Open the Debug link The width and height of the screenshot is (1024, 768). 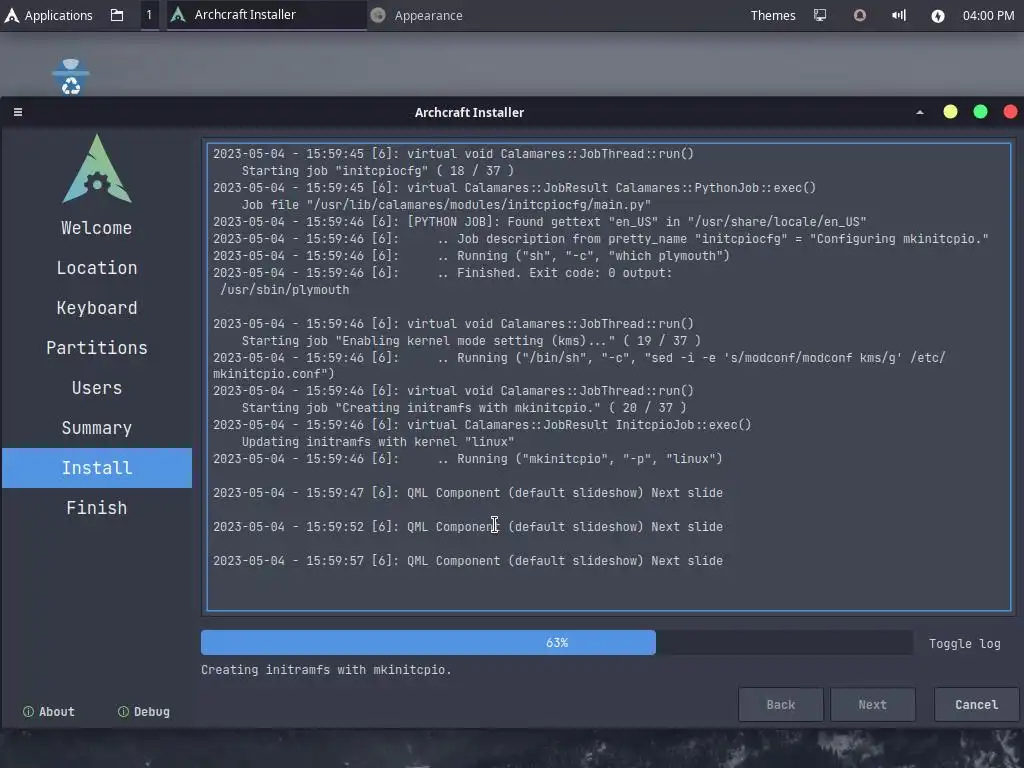(144, 712)
